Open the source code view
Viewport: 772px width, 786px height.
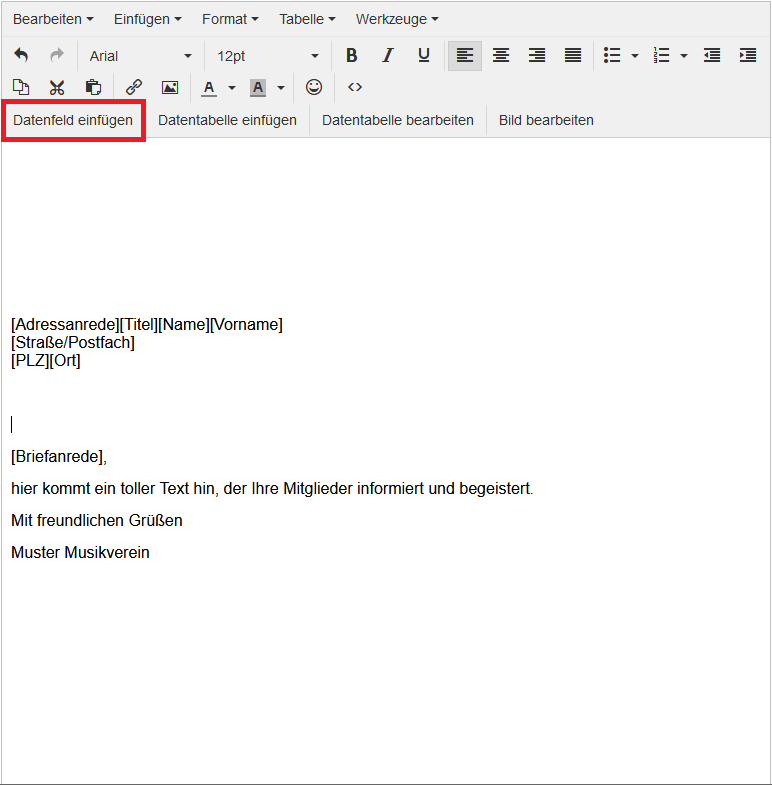click(355, 87)
